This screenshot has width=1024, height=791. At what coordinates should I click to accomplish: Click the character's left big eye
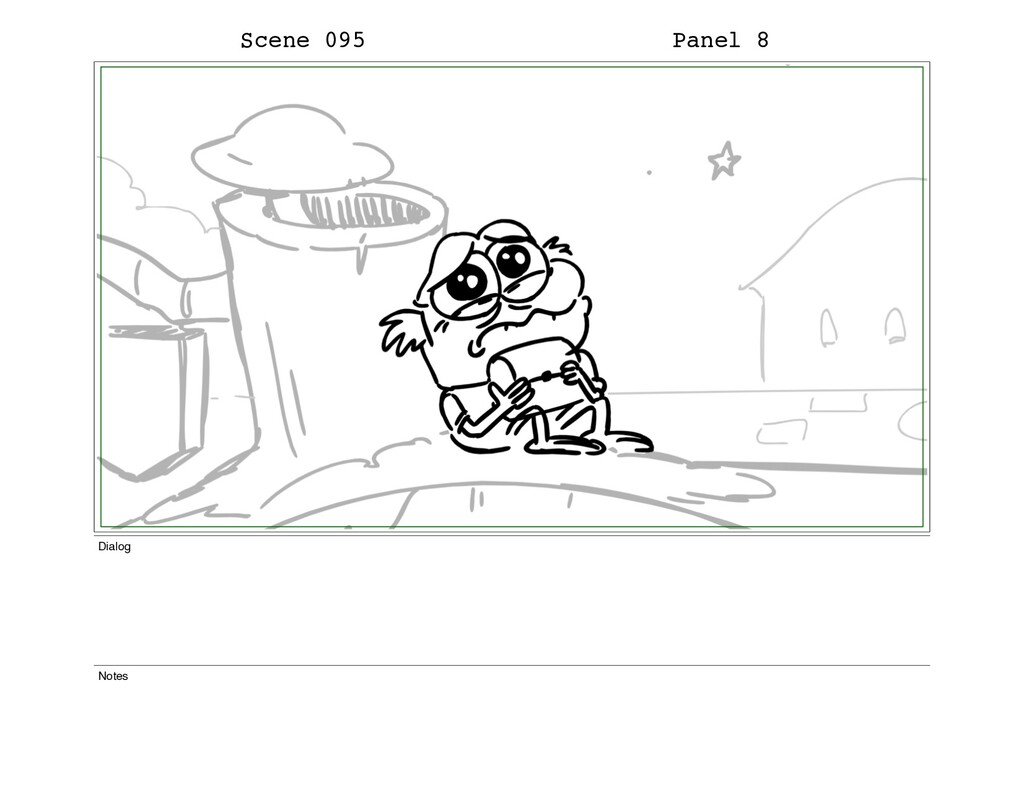466,282
